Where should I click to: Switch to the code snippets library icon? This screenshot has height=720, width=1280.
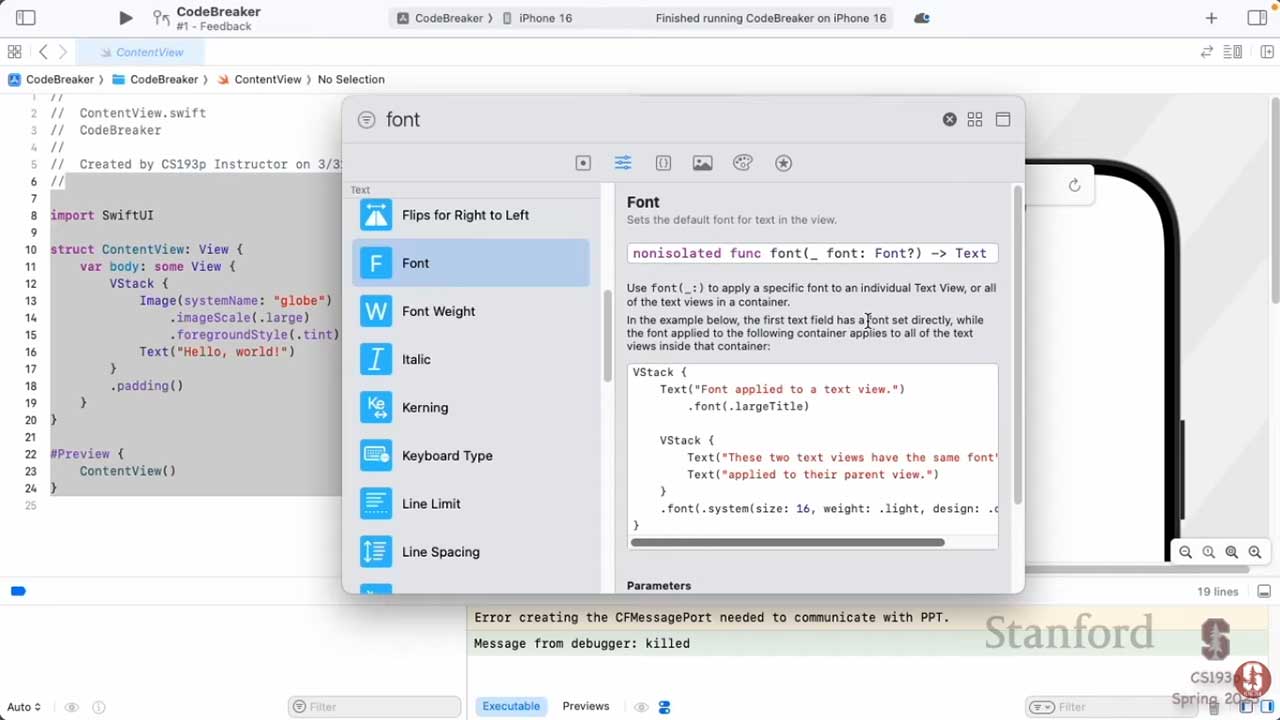663,163
